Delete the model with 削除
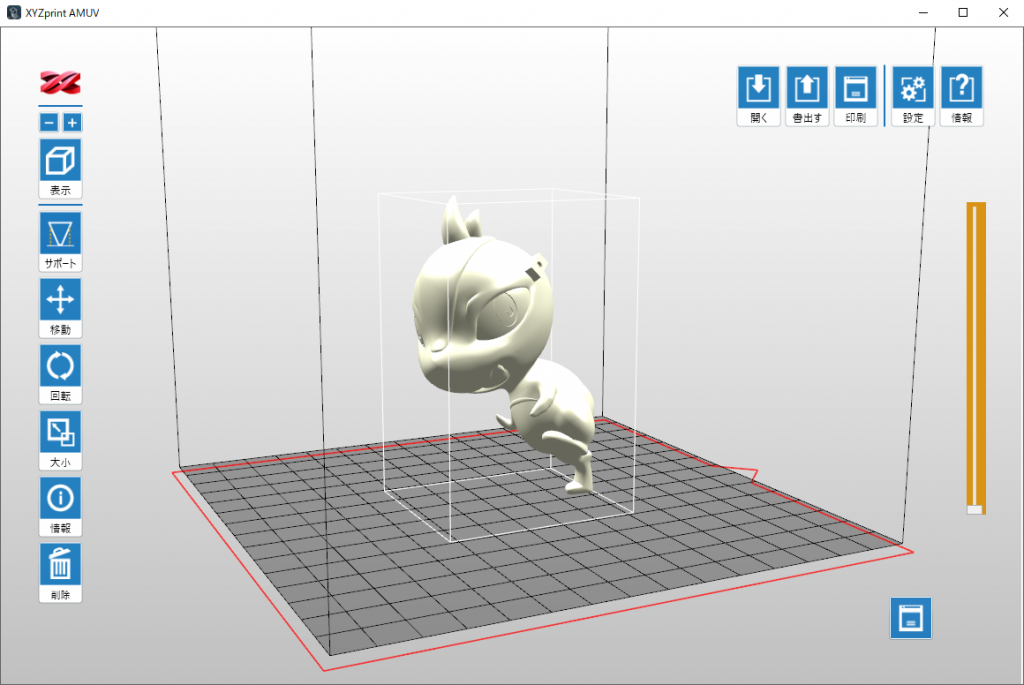Screen dimensions: 1024x685 click(x=60, y=573)
